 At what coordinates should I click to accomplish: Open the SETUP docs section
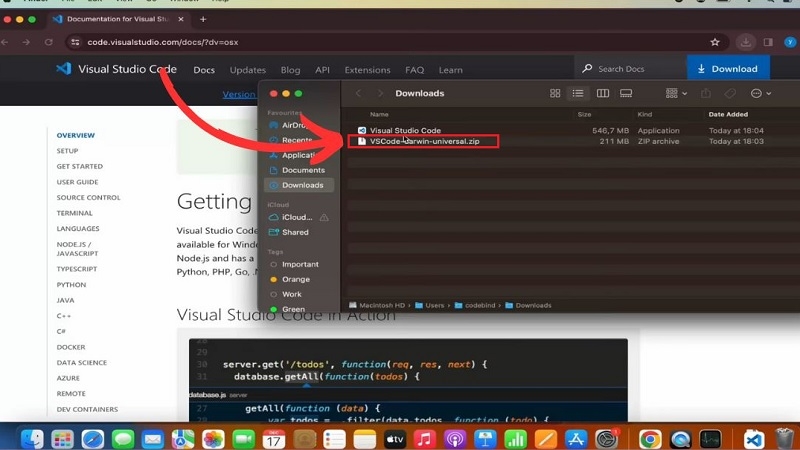point(67,151)
